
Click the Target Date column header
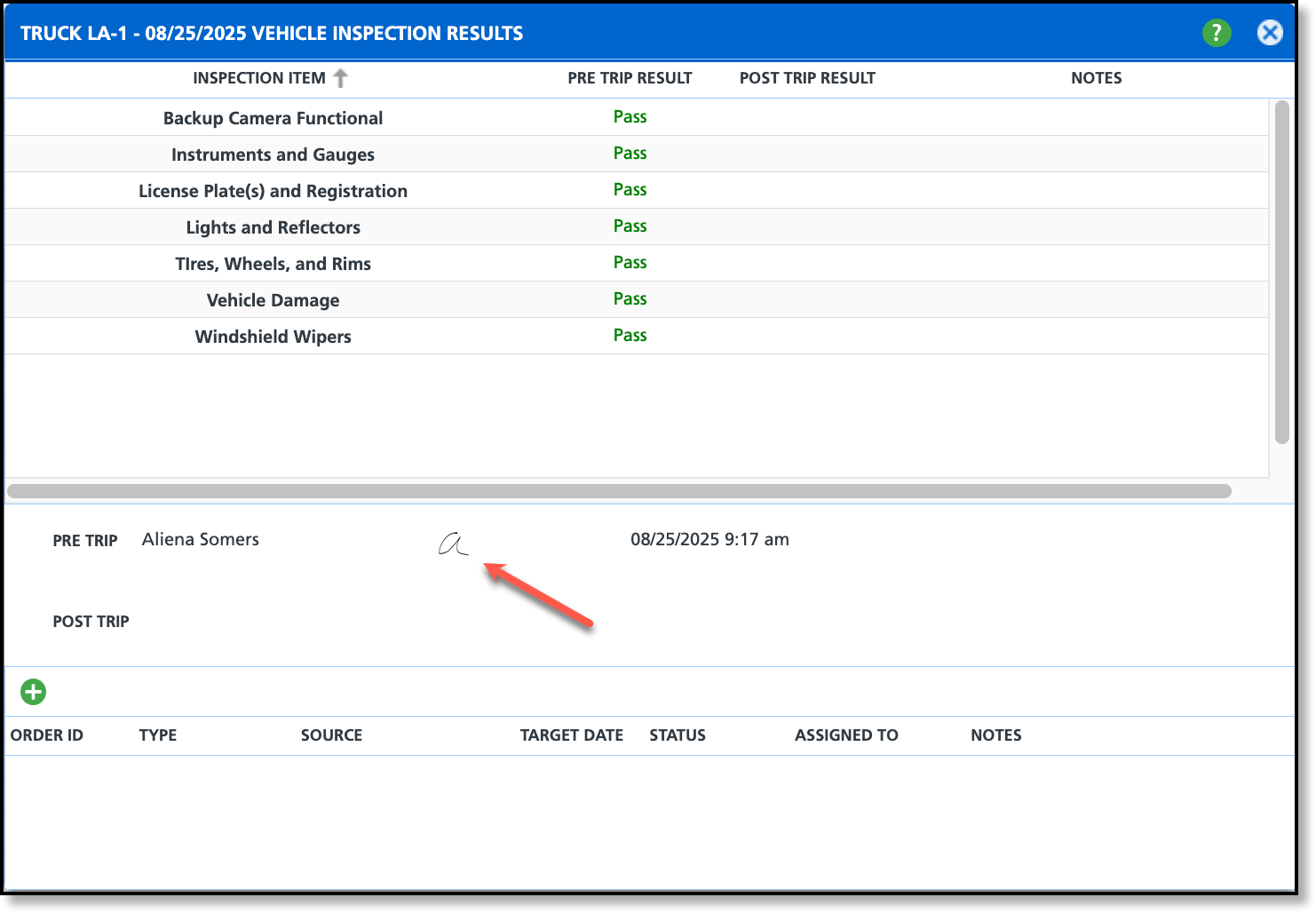(x=572, y=735)
